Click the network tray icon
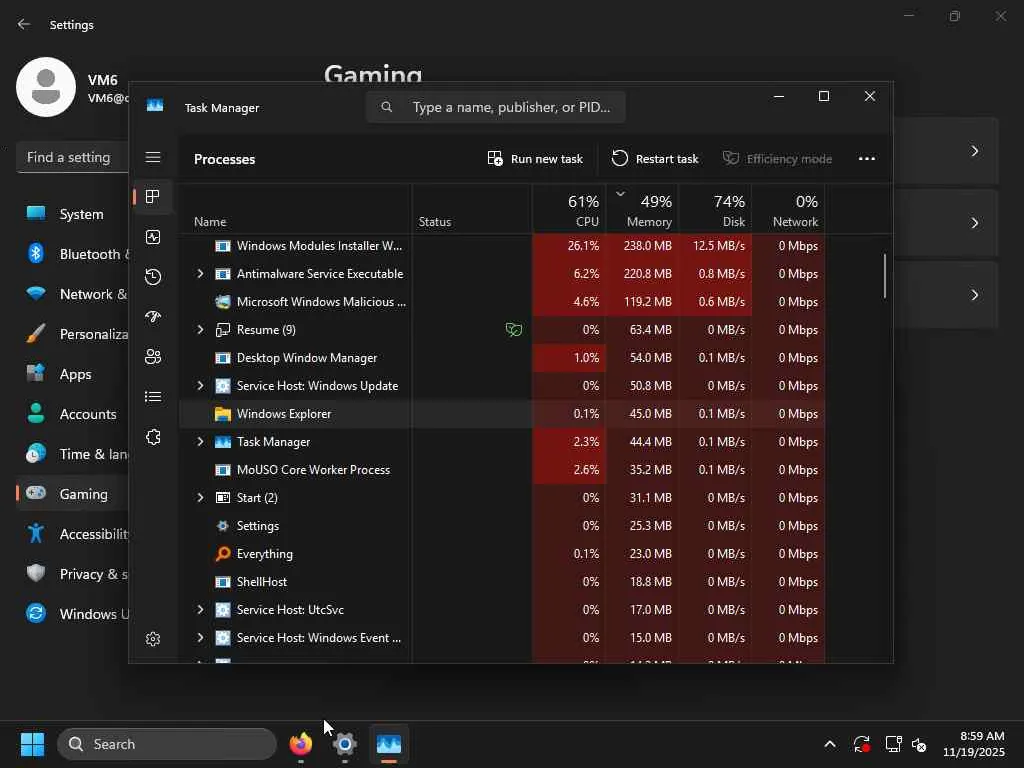The width and height of the screenshot is (1024, 768). pos(893,744)
